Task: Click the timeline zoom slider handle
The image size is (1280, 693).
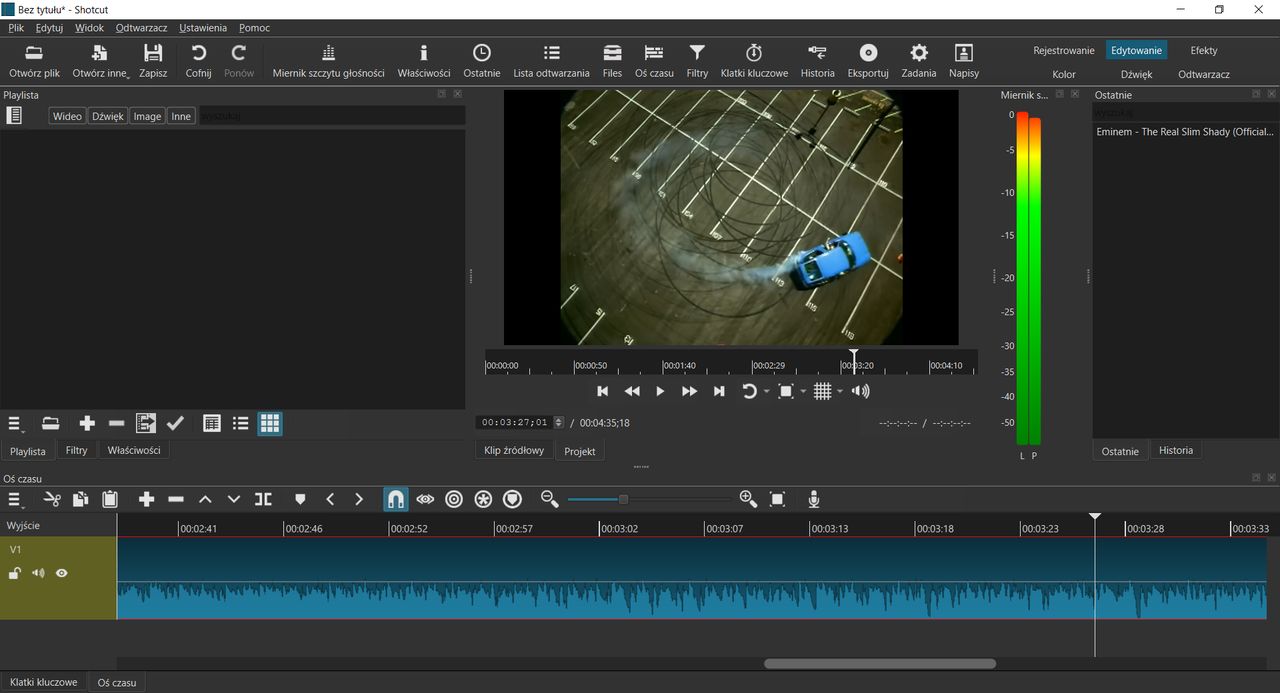Action: 623,499
